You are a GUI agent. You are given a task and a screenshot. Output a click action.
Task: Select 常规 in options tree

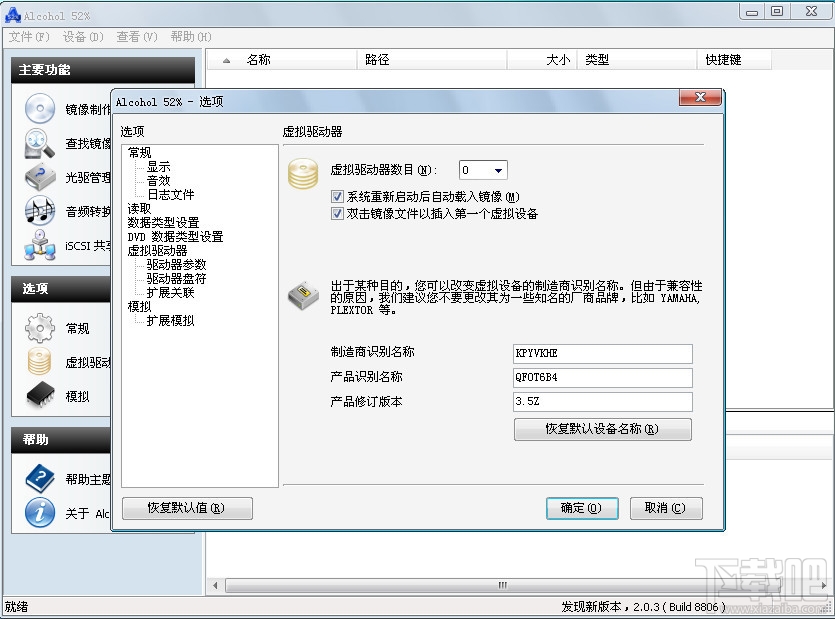click(140, 153)
